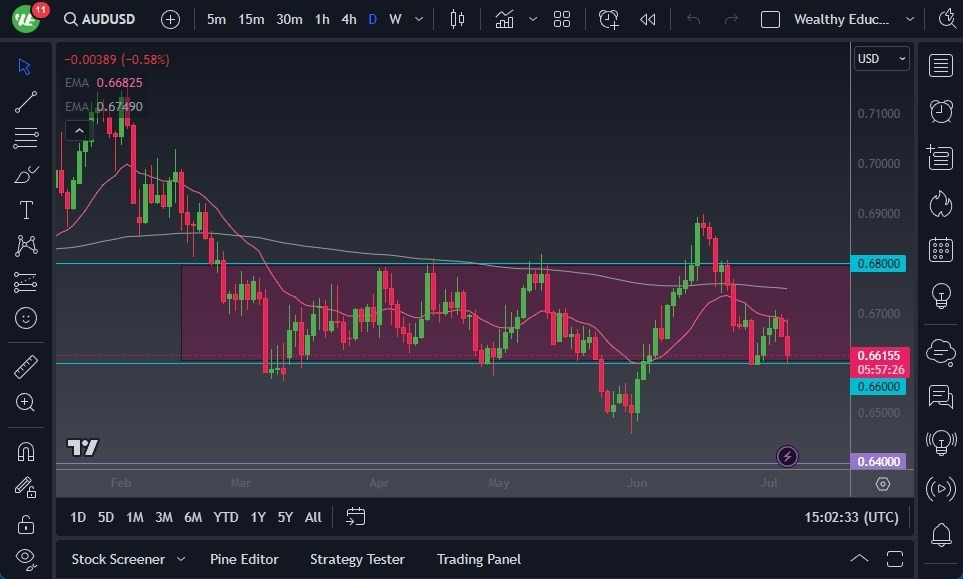This screenshot has width=963, height=579.
Task: Click the 0.68000 price level label
Action: point(878,263)
